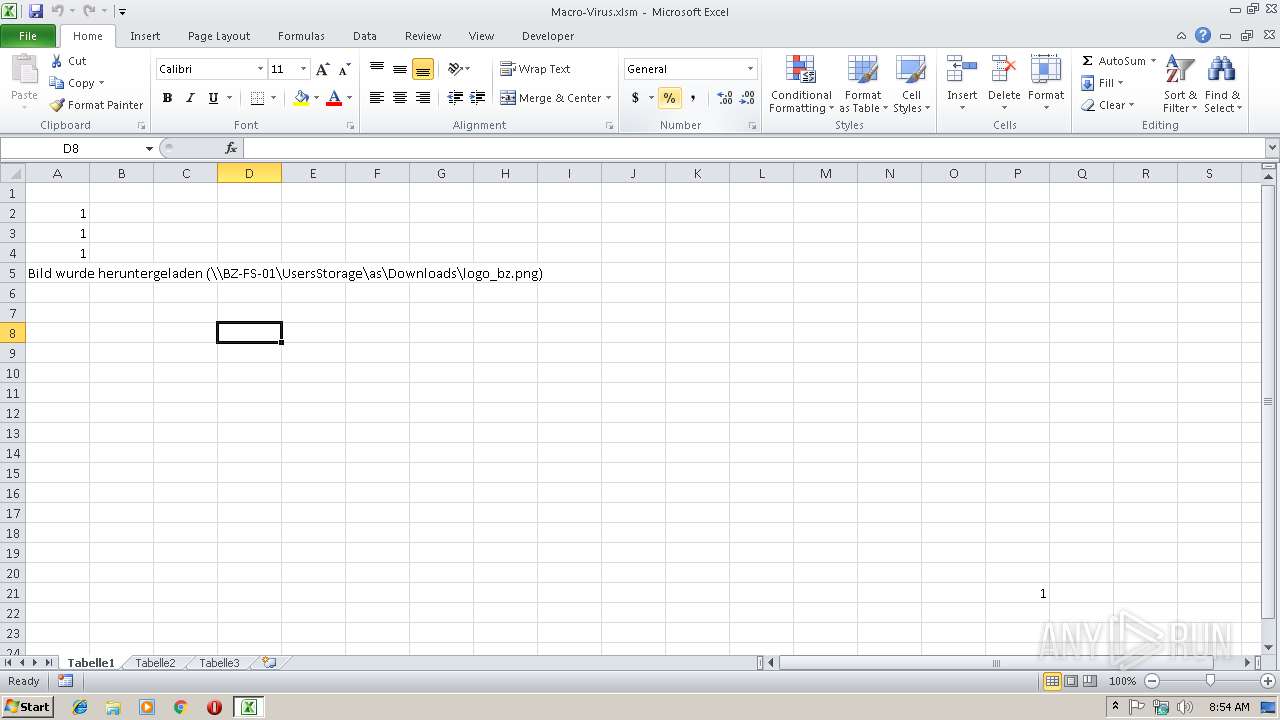Open Excel Help question mark
Viewport: 1280px width, 720px height.
1203,36
